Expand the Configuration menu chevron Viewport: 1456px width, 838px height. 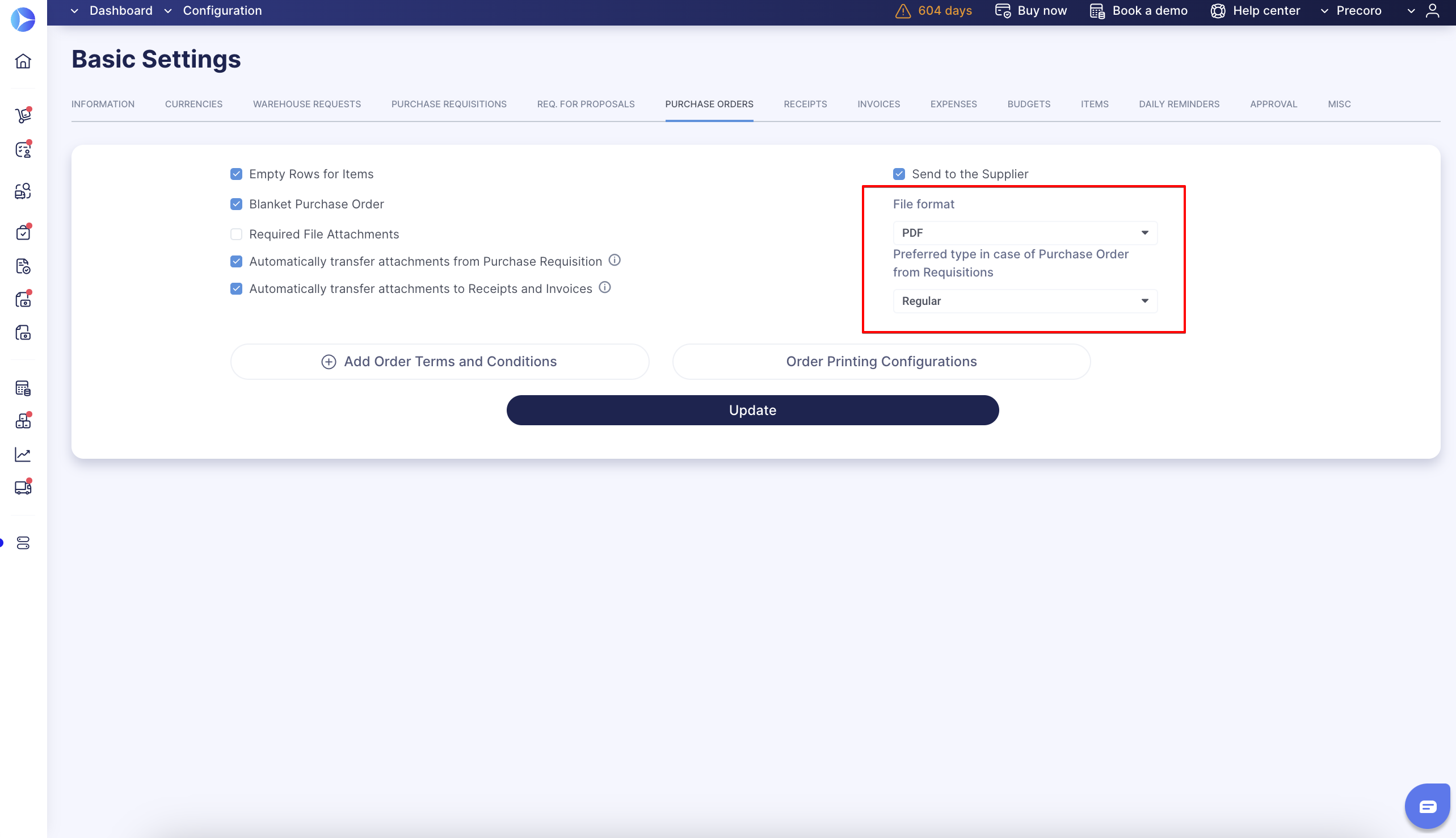click(168, 11)
